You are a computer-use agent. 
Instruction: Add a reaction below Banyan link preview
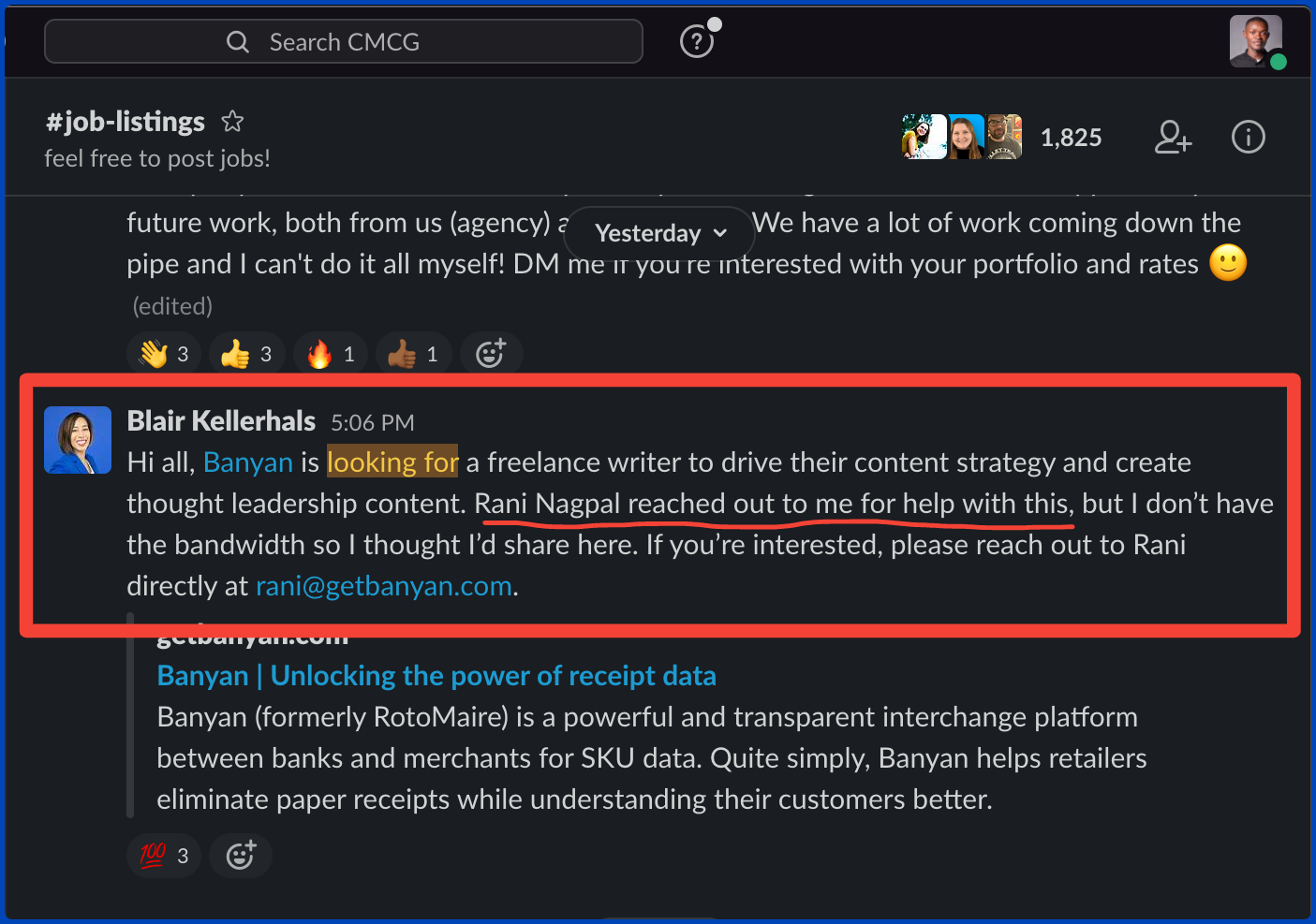tap(241, 855)
